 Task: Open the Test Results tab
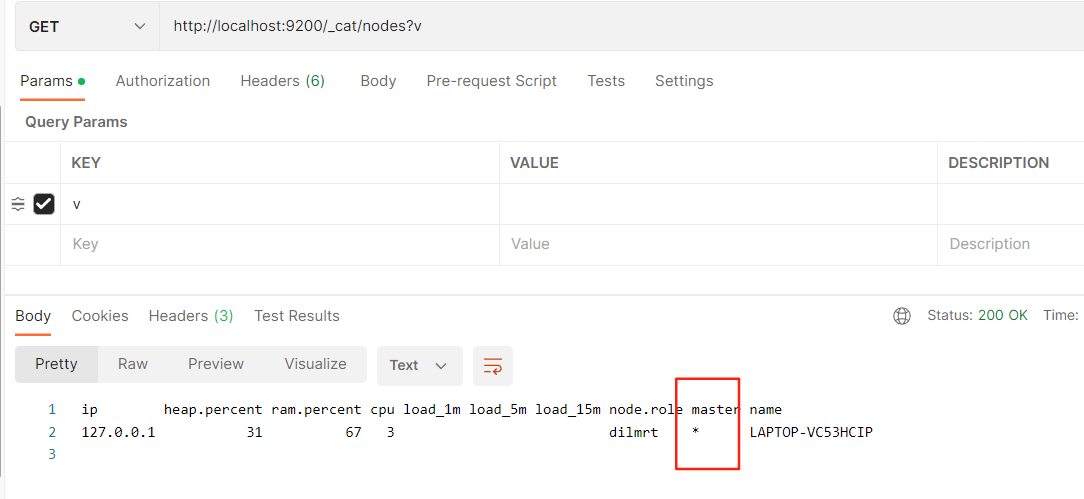(297, 316)
